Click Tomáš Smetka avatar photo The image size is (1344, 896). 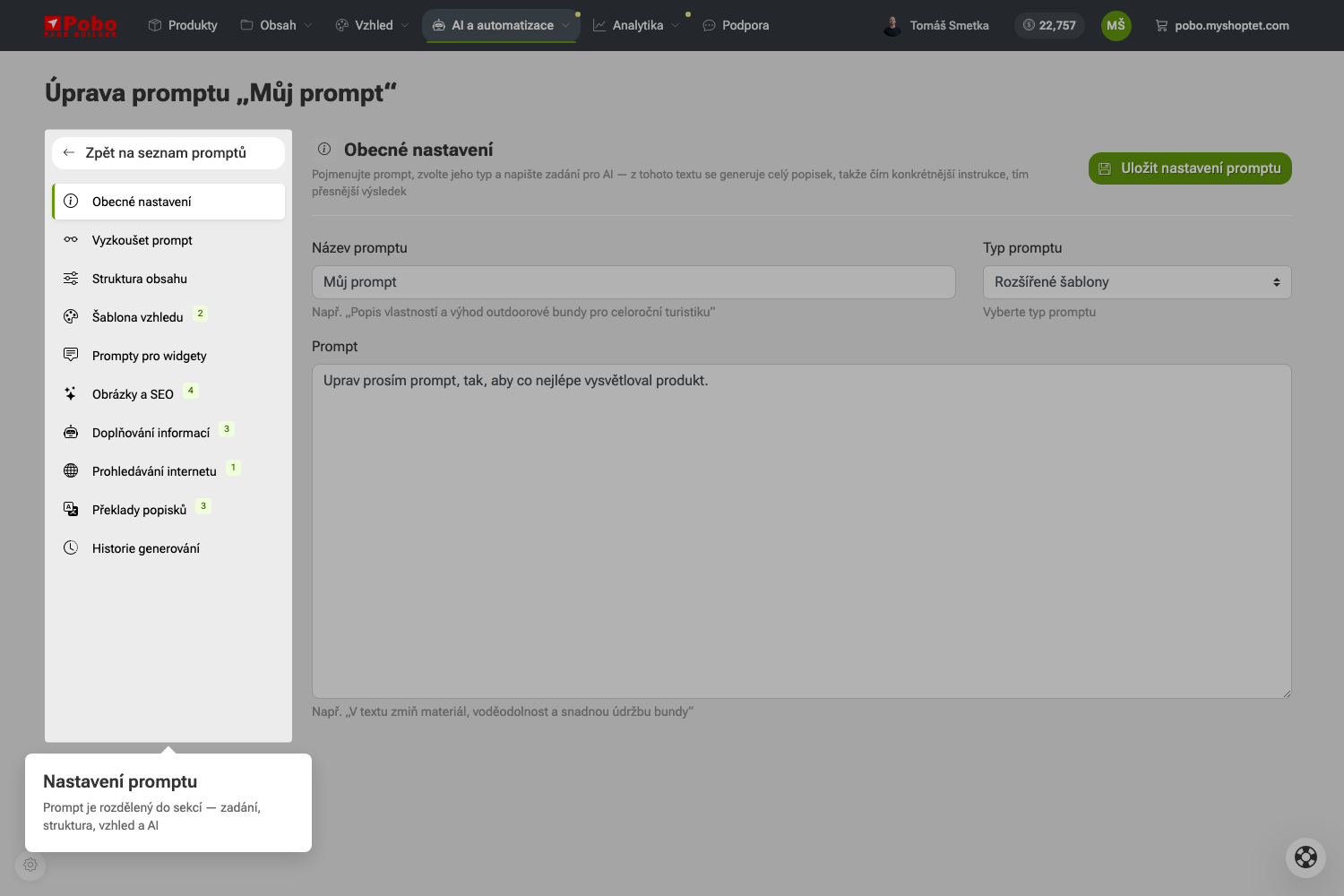pos(892,25)
